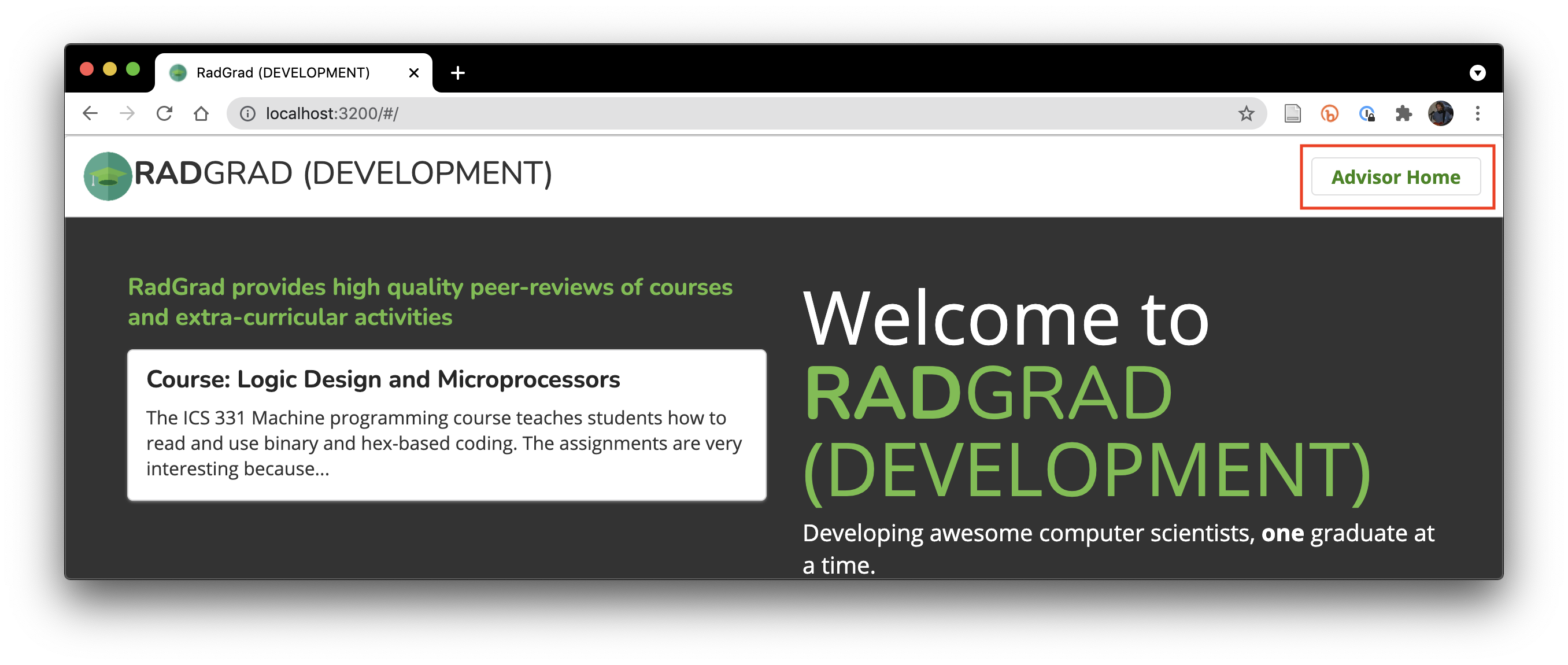This screenshot has width=1568, height=665.
Task: Open the Chrome profile avatar
Action: point(1440,113)
